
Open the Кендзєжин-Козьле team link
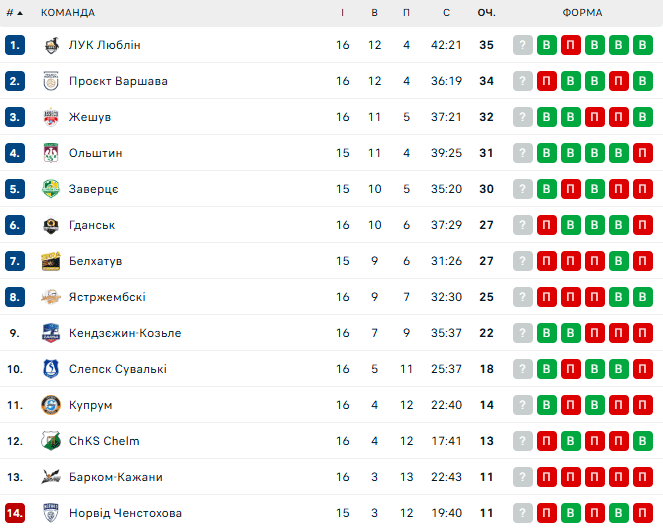click(x=125, y=333)
